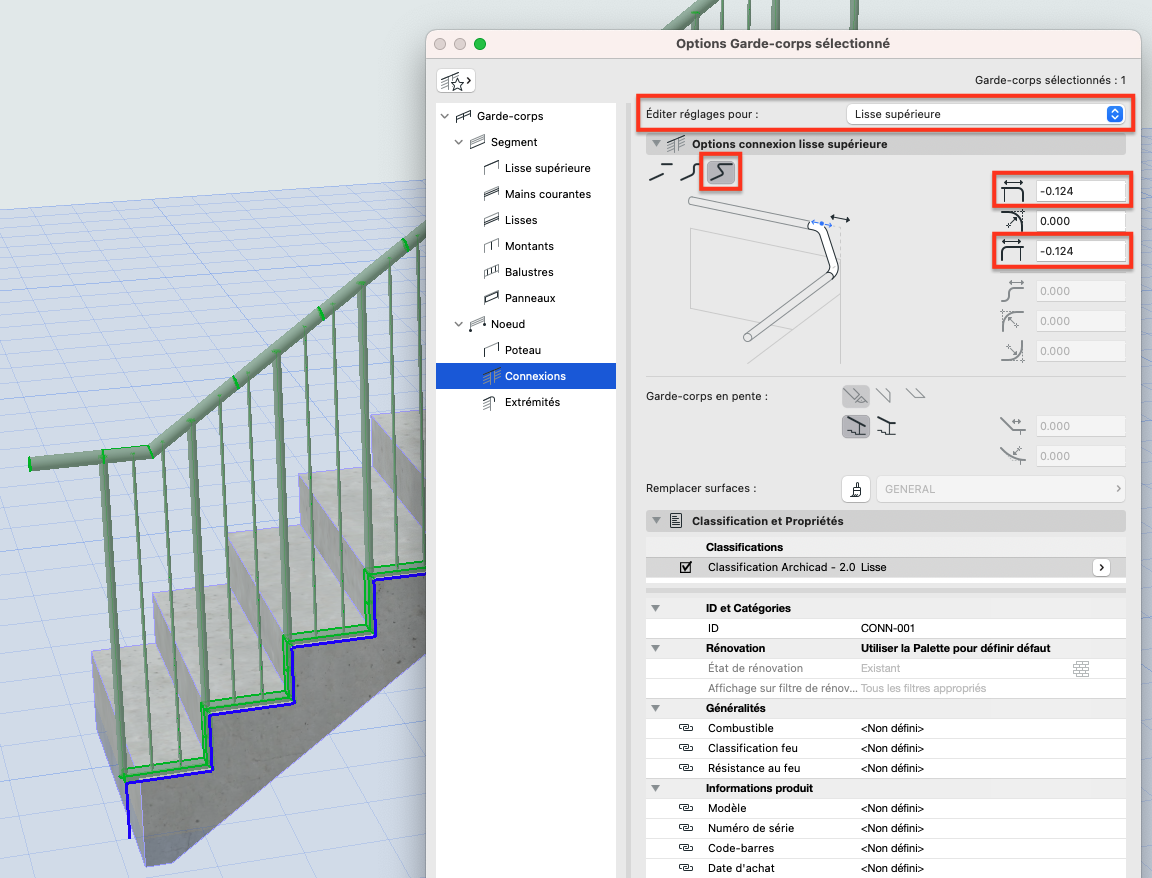This screenshot has width=1152, height=878.
Task: Click the Résistance au feu link icon
Action: tap(685, 768)
